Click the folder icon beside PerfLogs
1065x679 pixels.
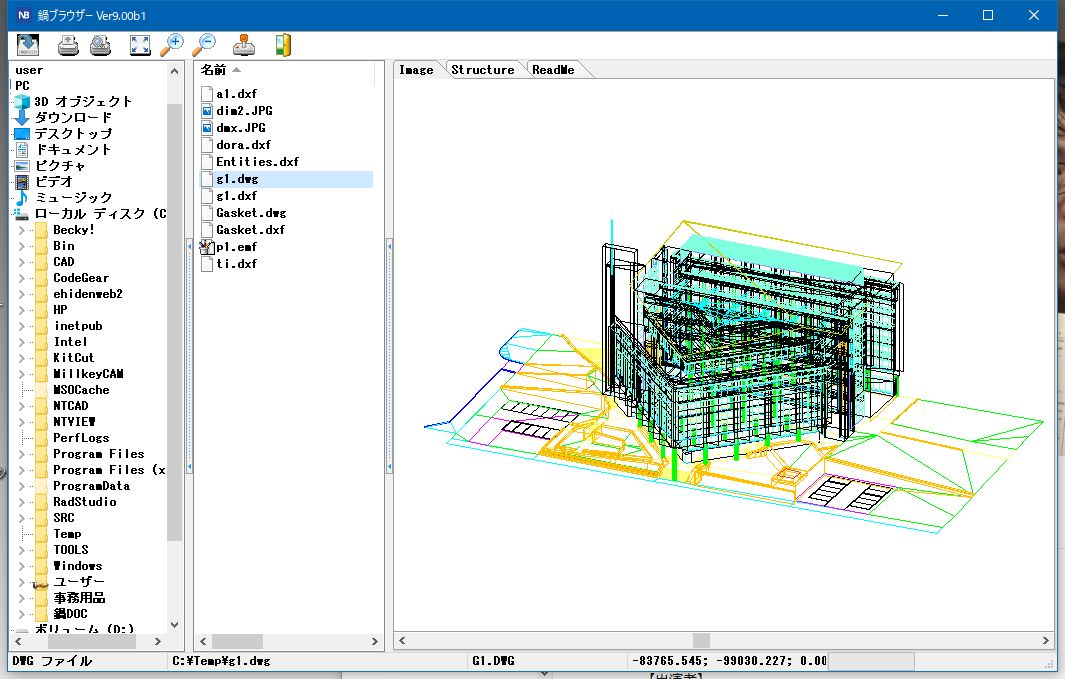pos(41,438)
